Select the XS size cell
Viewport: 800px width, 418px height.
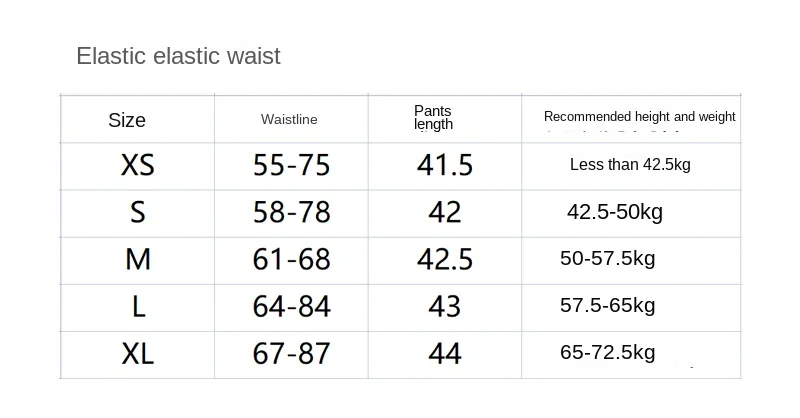138,165
